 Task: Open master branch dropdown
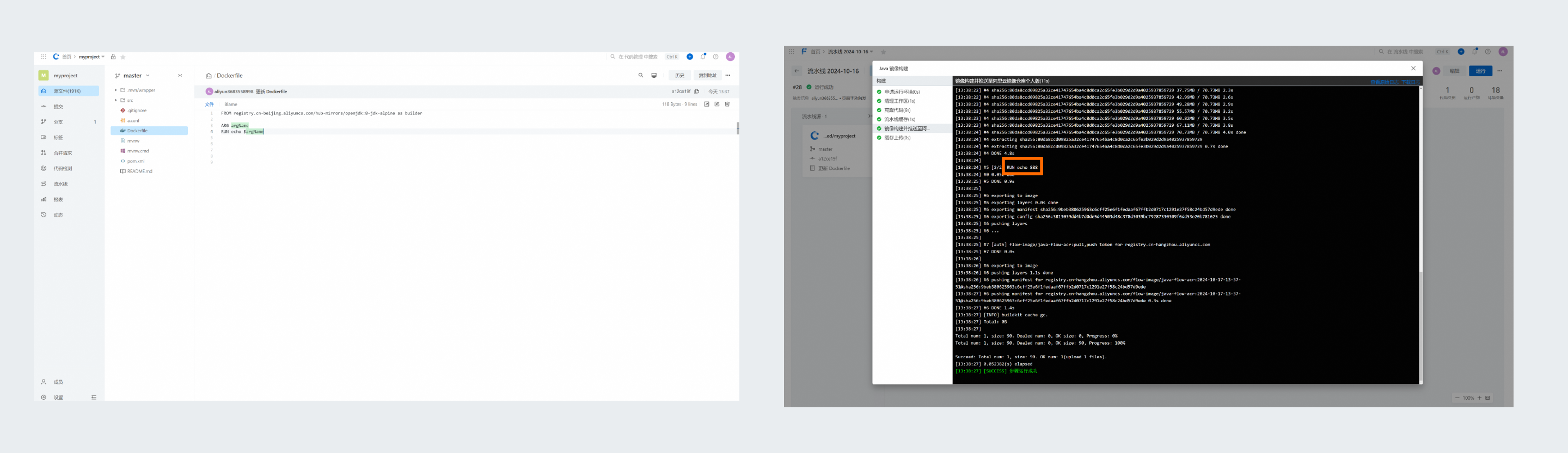point(132,76)
